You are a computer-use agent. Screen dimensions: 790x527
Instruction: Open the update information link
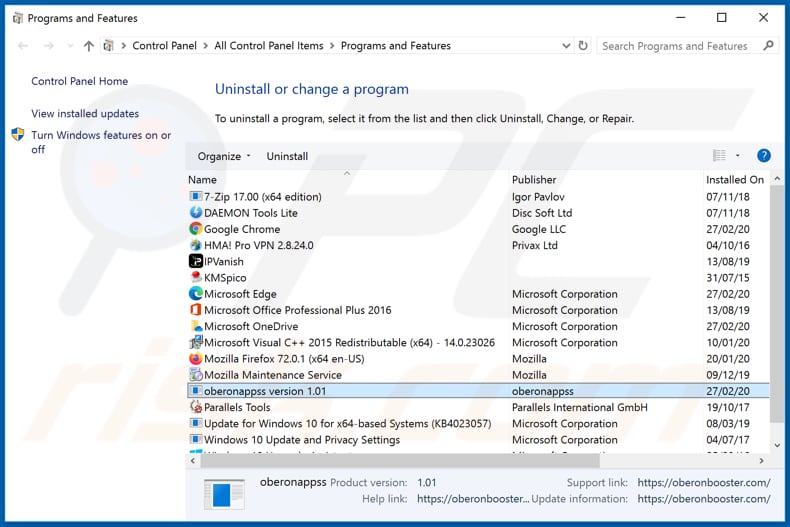tap(704, 499)
